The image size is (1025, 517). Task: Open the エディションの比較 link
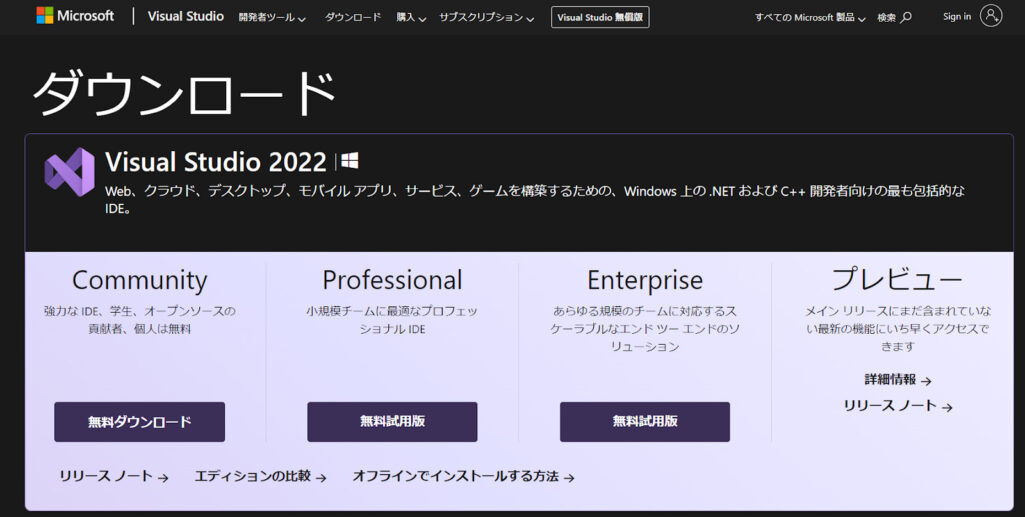[x=260, y=476]
